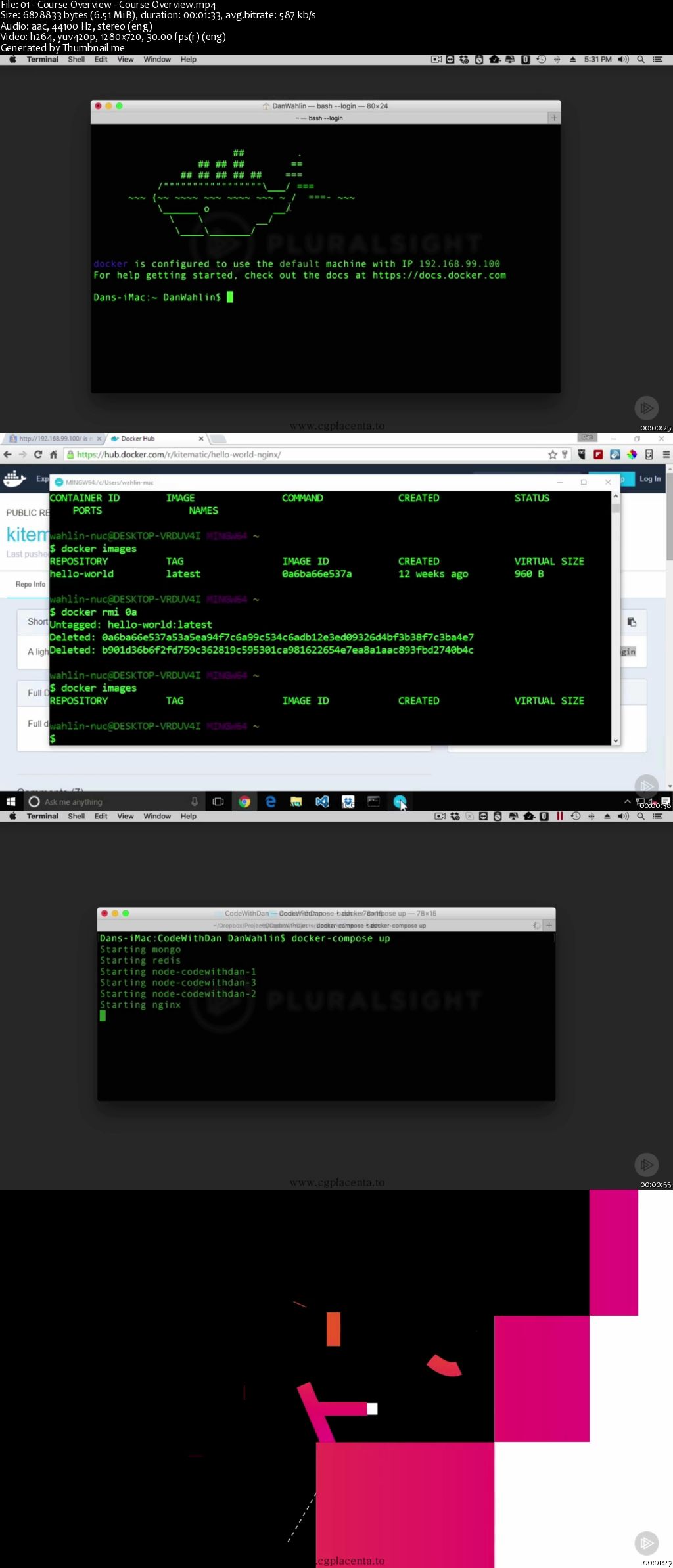Open the Edit menu in the 00:00:25 frame

(101, 60)
